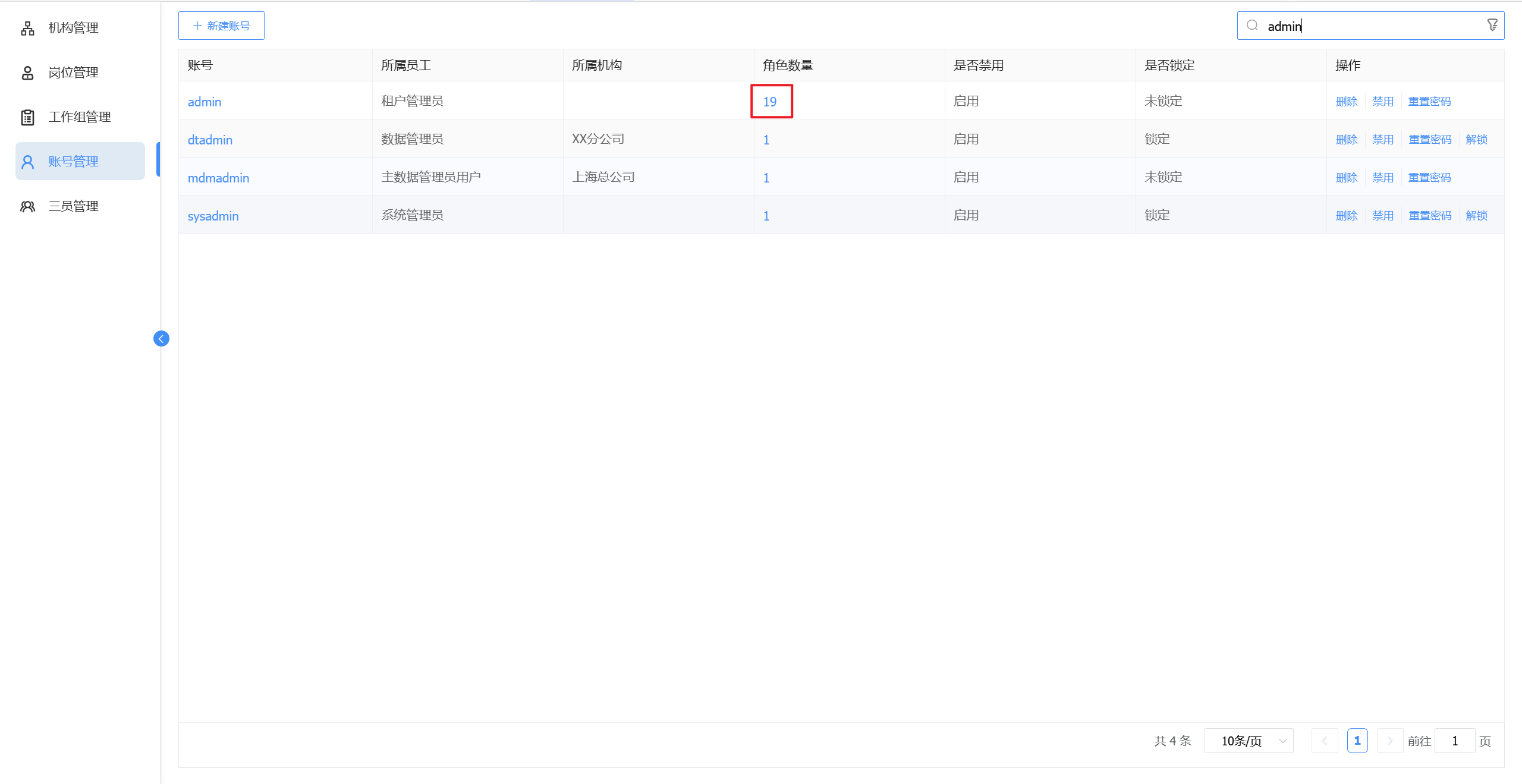Click the 新建账号 button

[x=221, y=26]
